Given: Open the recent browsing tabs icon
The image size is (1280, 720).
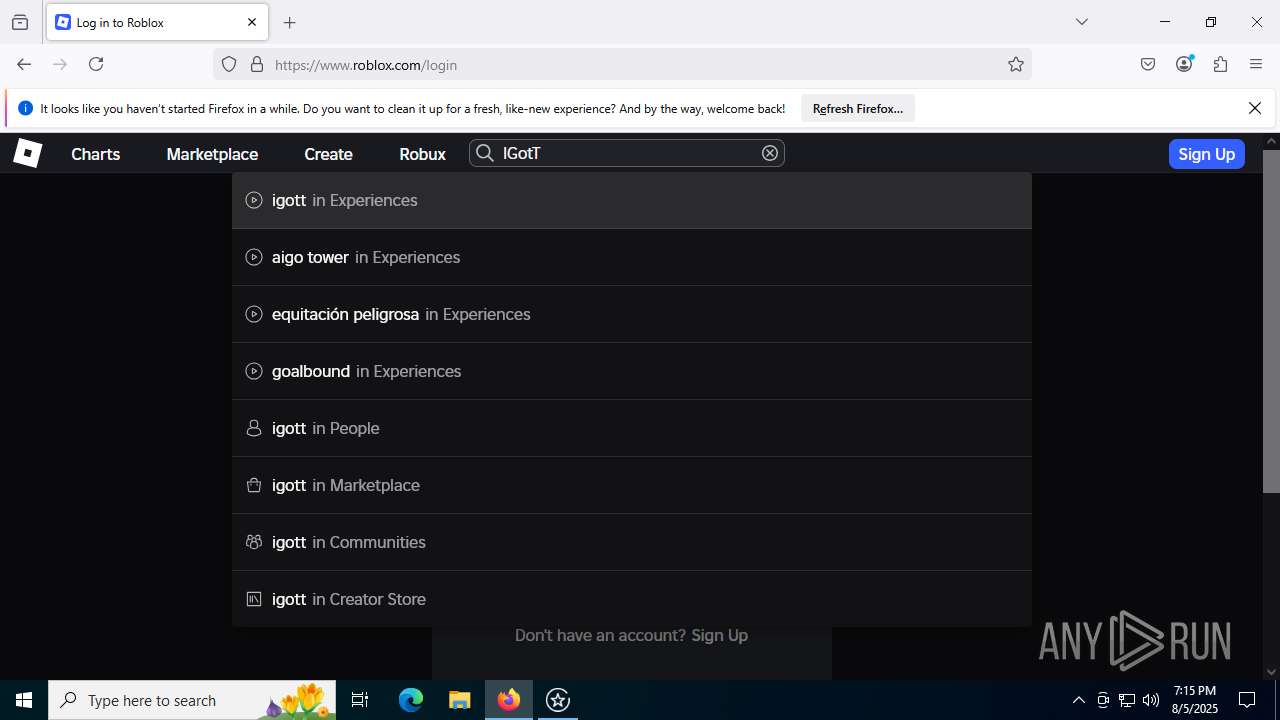Looking at the screenshot, I should (20, 22).
